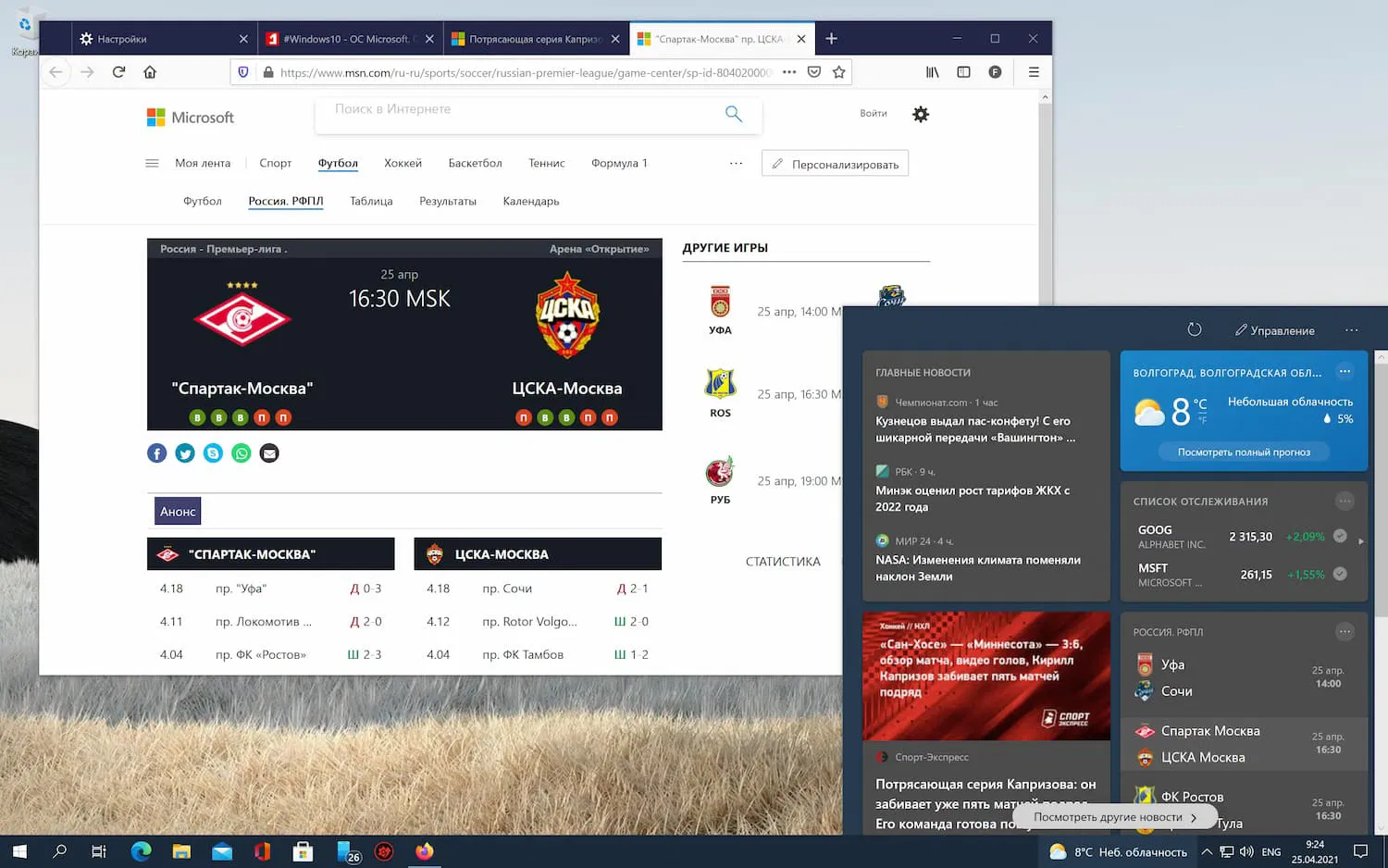Toggle the Firefox sidebar view
Image resolution: width=1388 pixels, height=868 pixels.
click(x=963, y=72)
